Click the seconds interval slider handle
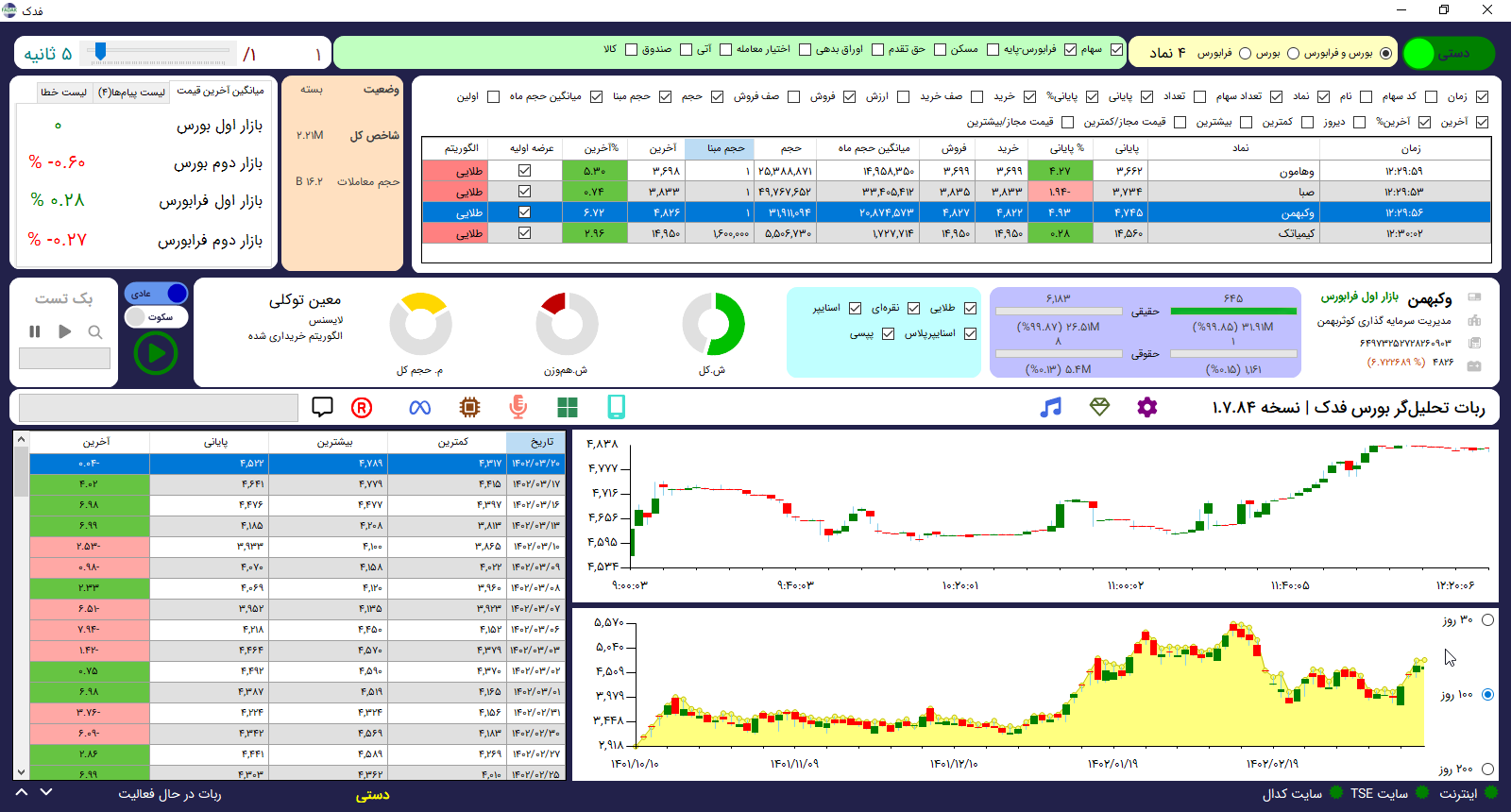This screenshot has height=812, width=1511. click(100, 52)
